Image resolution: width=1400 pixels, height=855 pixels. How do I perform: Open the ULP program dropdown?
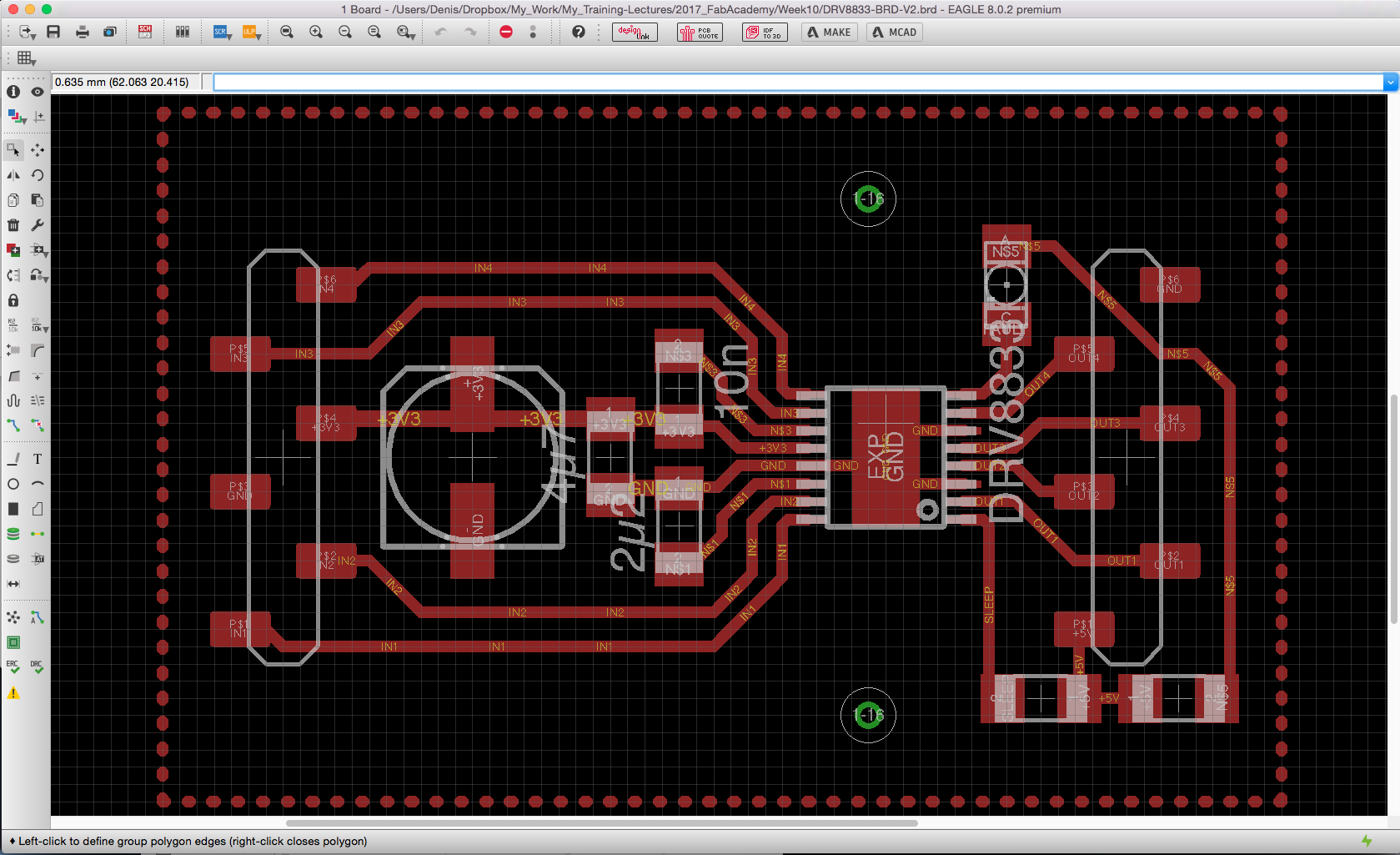tap(251, 32)
